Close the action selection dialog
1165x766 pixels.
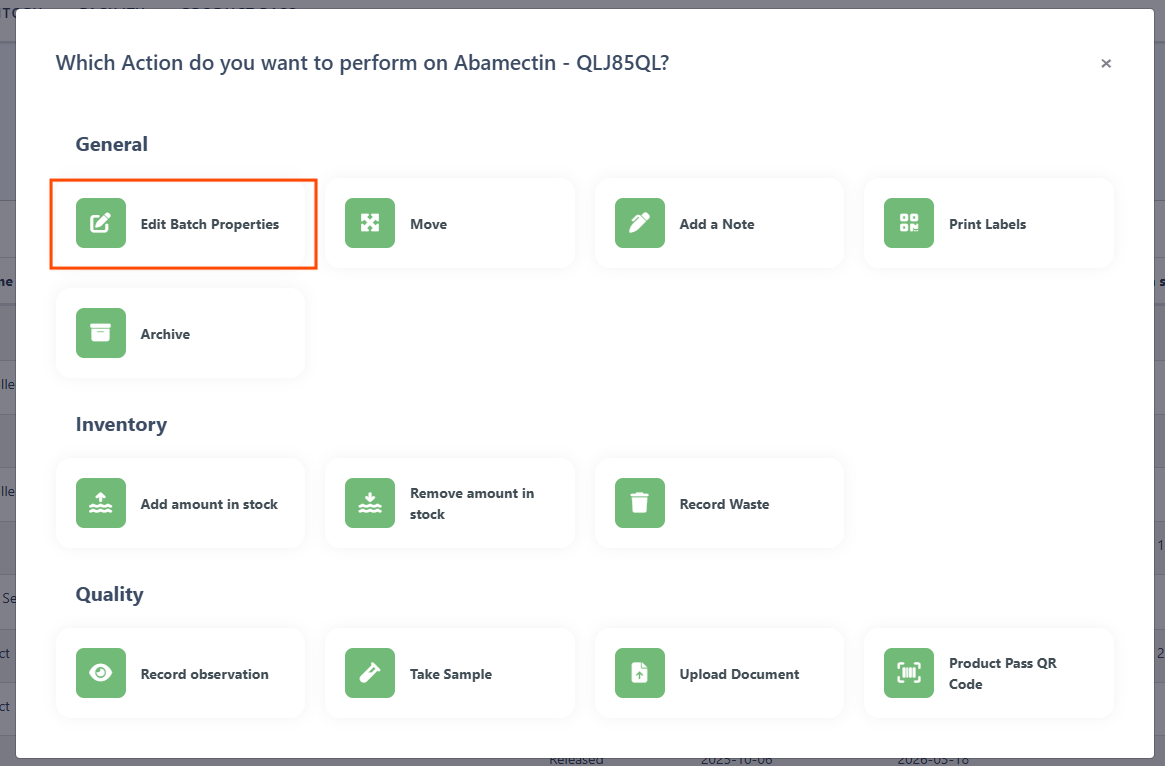pyautogui.click(x=1106, y=63)
